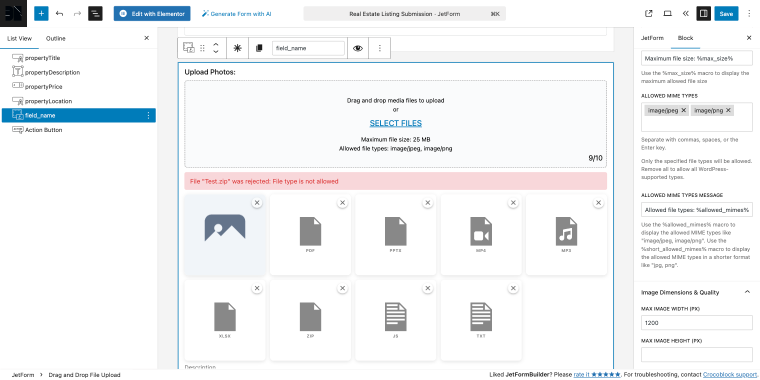760x380 pixels.
Task: Close the settings sidebar
Action: (749, 38)
